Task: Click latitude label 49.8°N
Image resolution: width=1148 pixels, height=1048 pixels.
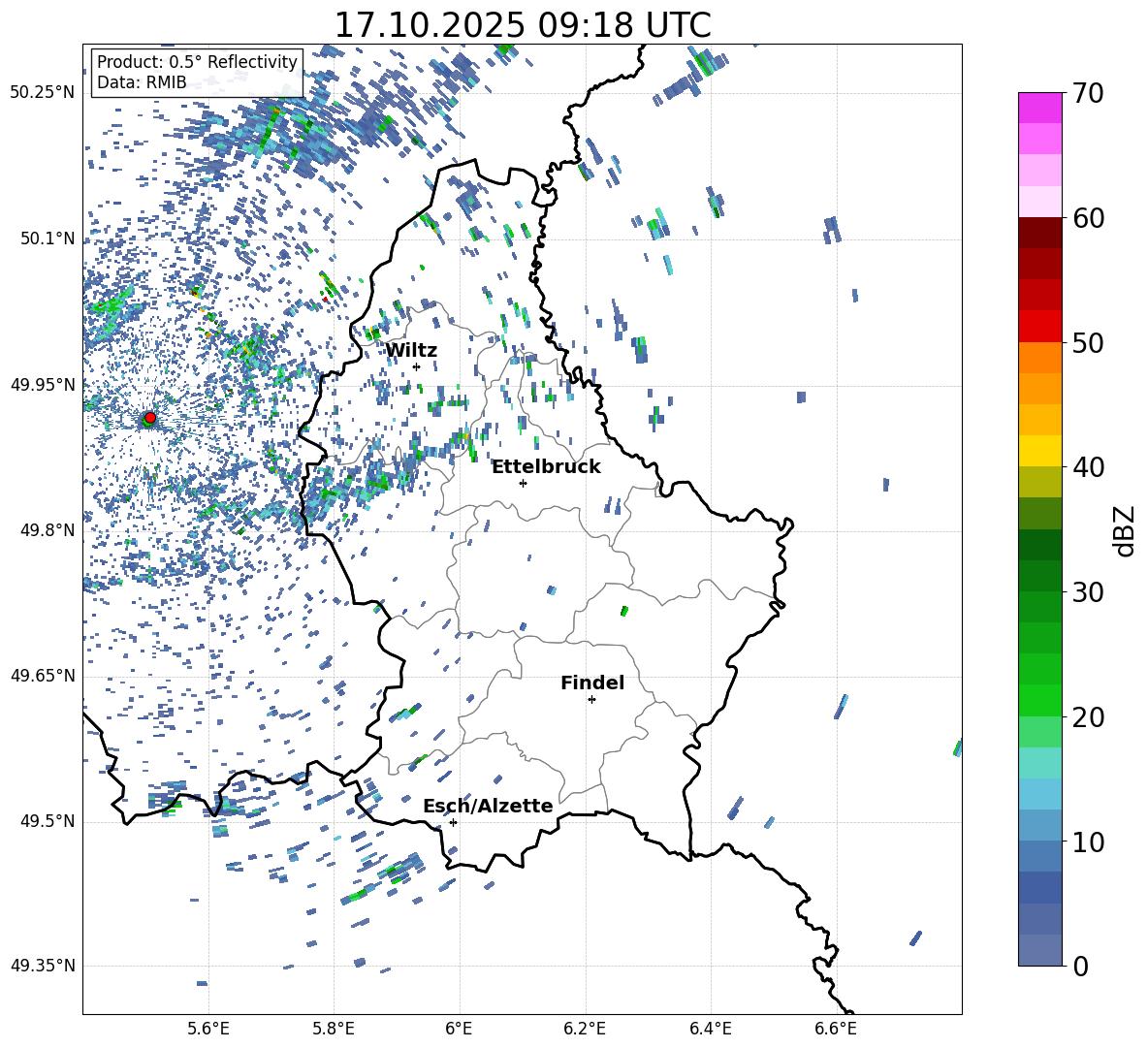Action: pos(47,530)
